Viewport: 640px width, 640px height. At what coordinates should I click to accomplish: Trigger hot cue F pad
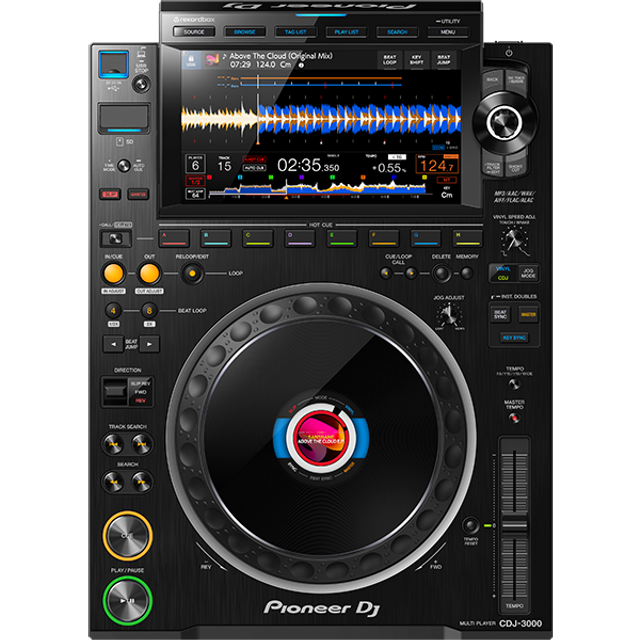[x=384, y=238]
